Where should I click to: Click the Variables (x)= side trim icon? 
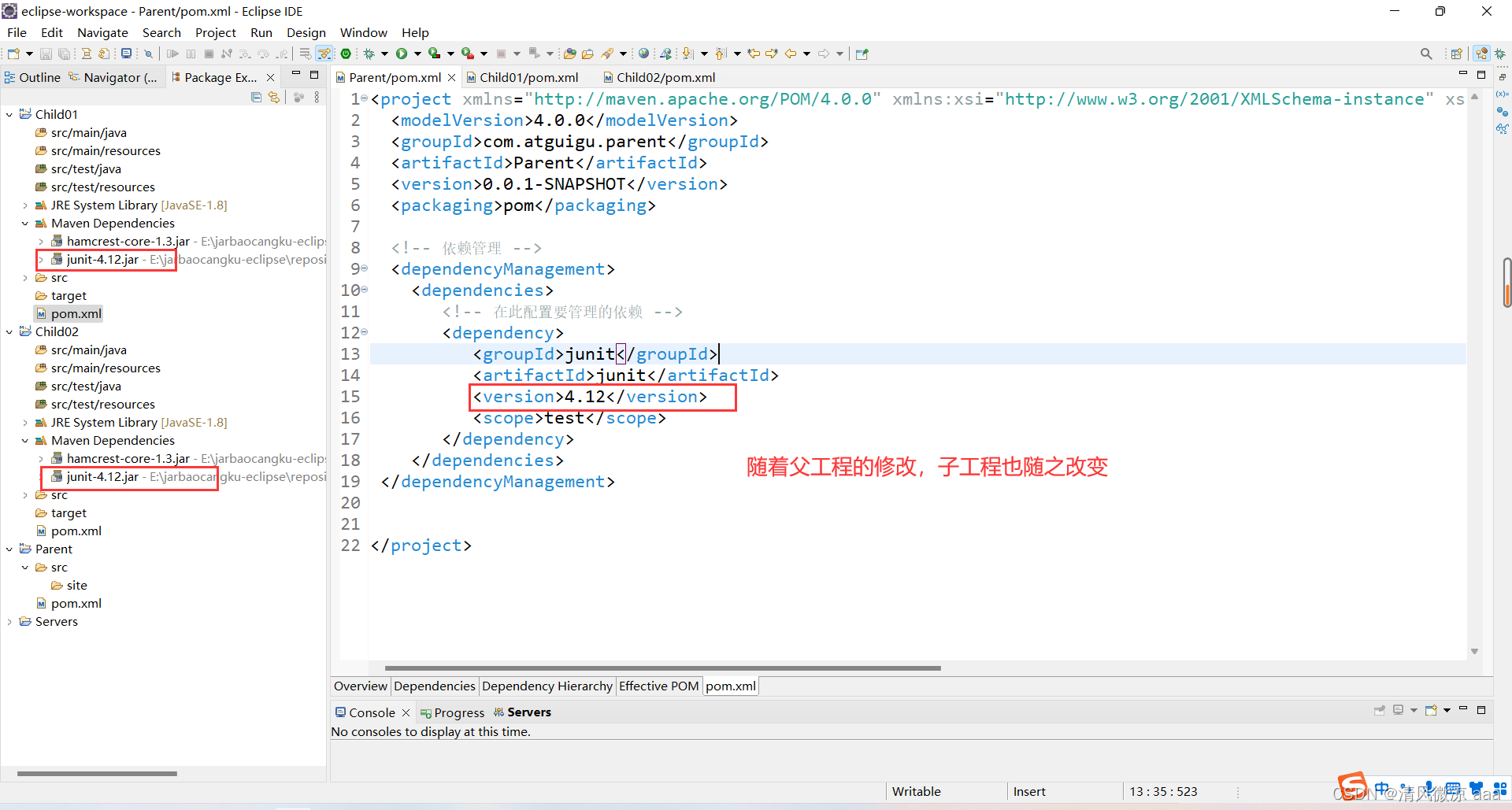tap(1503, 94)
